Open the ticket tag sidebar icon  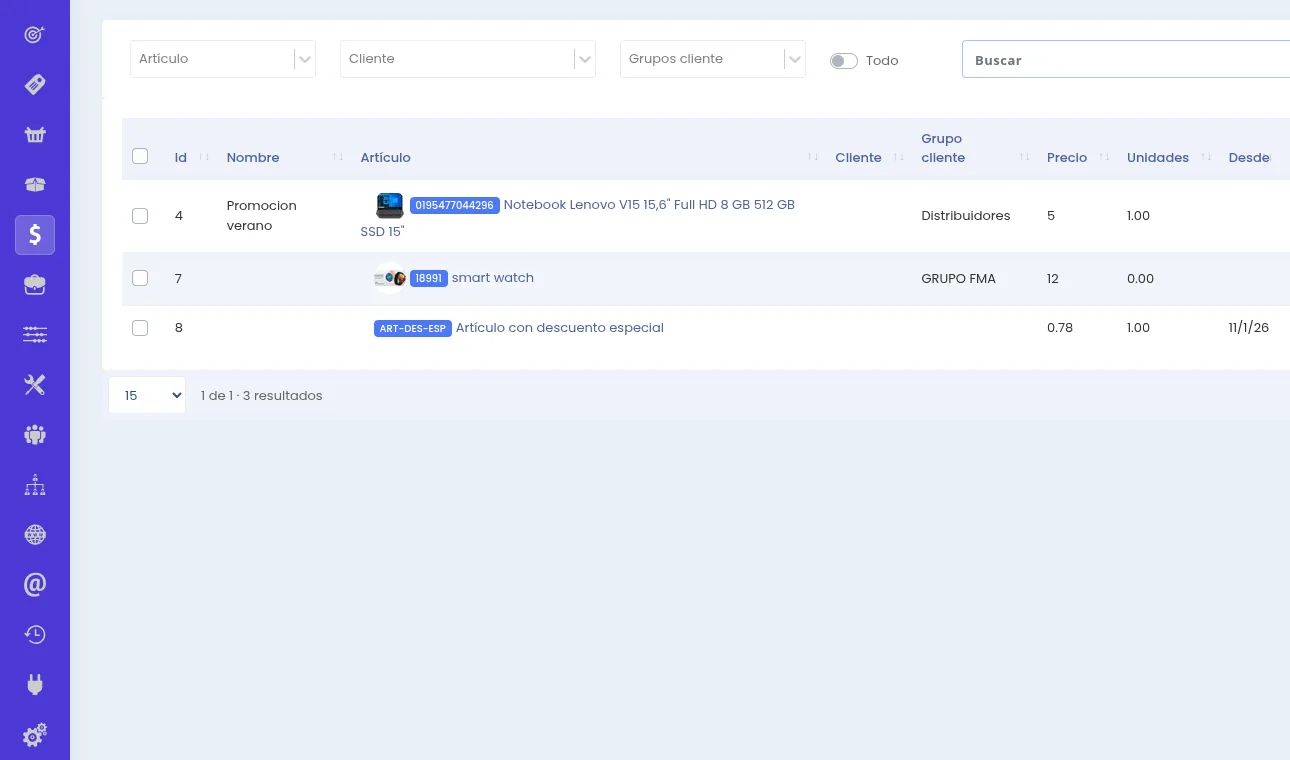click(x=35, y=84)
